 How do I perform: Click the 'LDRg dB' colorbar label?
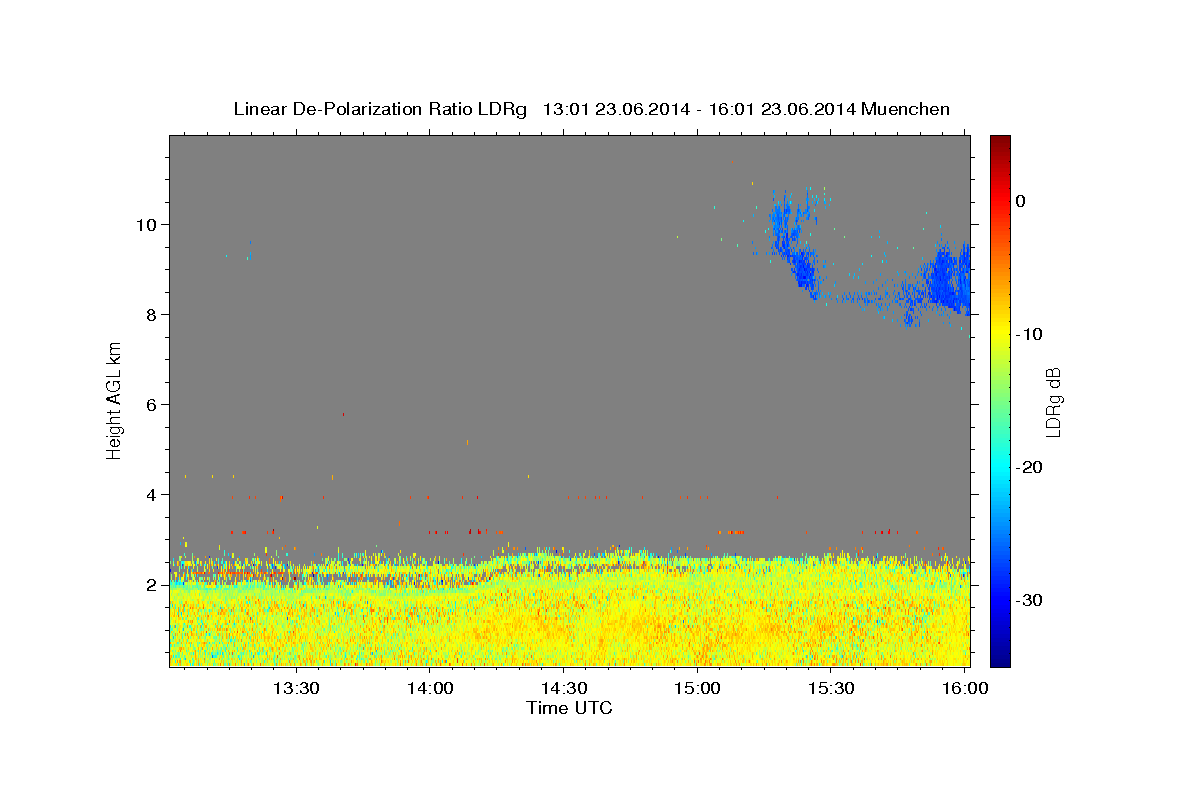1053,401
